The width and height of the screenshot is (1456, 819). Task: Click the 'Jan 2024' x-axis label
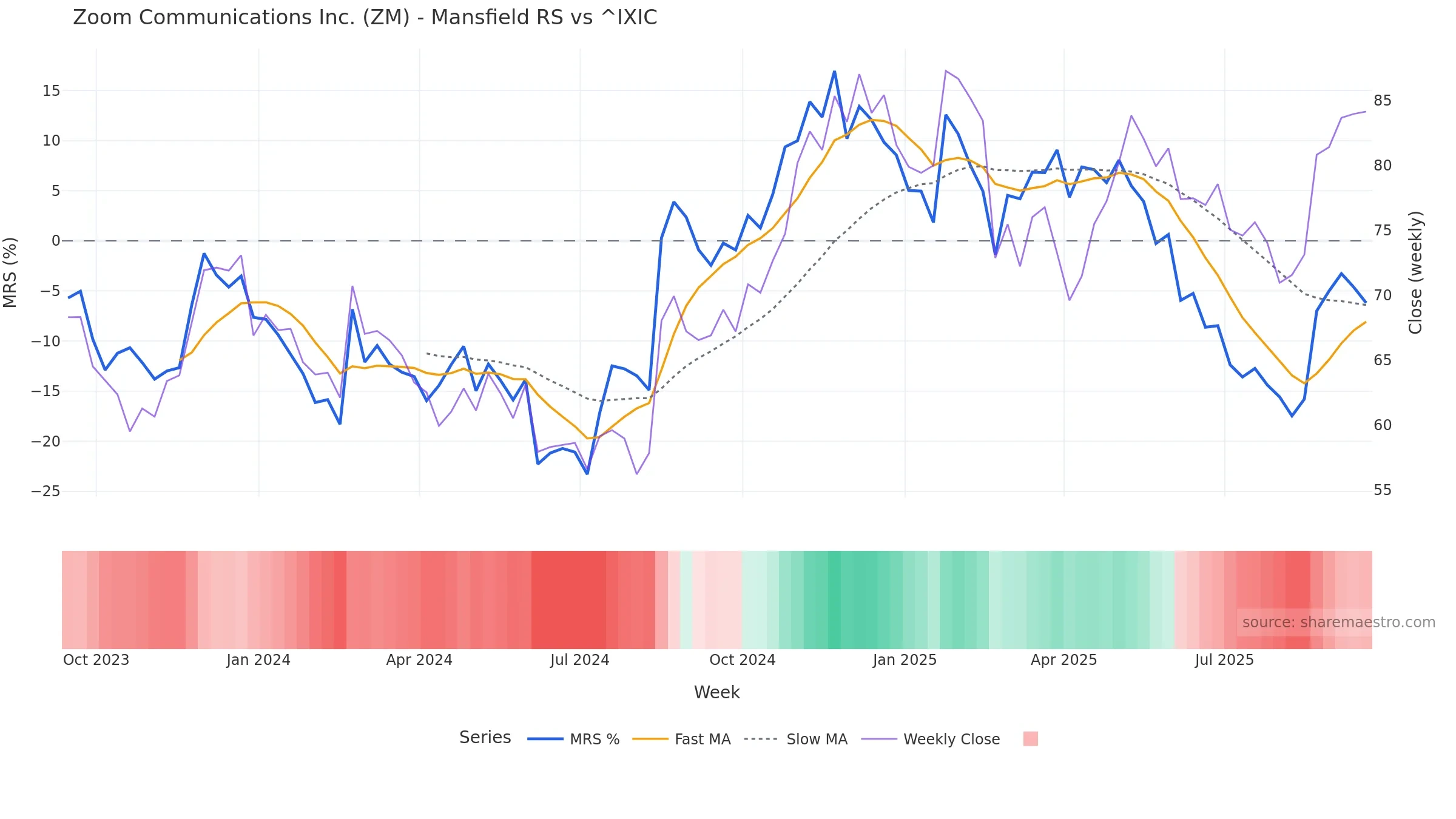258,660
